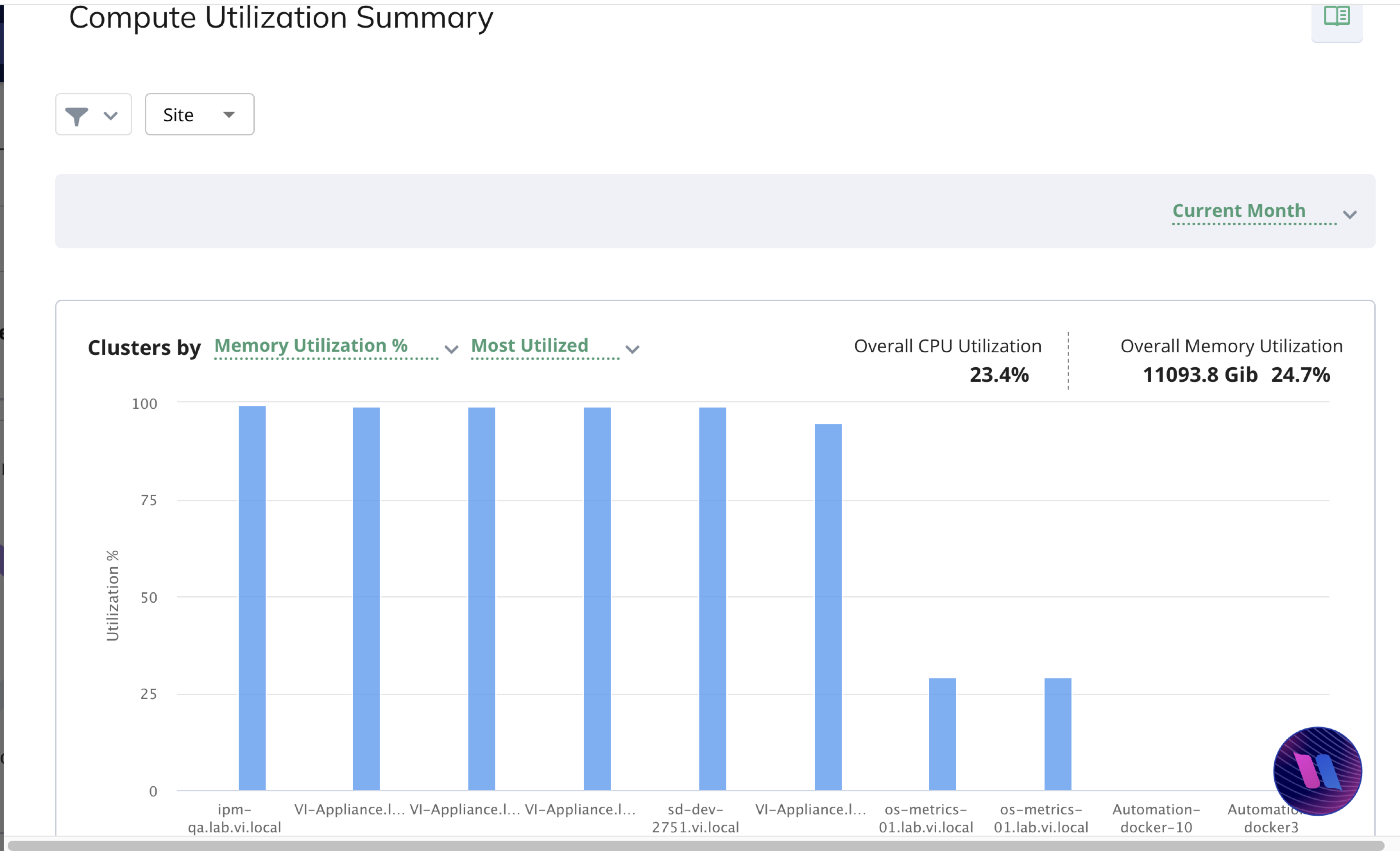
Task: Expand the filter chevron dropdown
Action: 111,116
